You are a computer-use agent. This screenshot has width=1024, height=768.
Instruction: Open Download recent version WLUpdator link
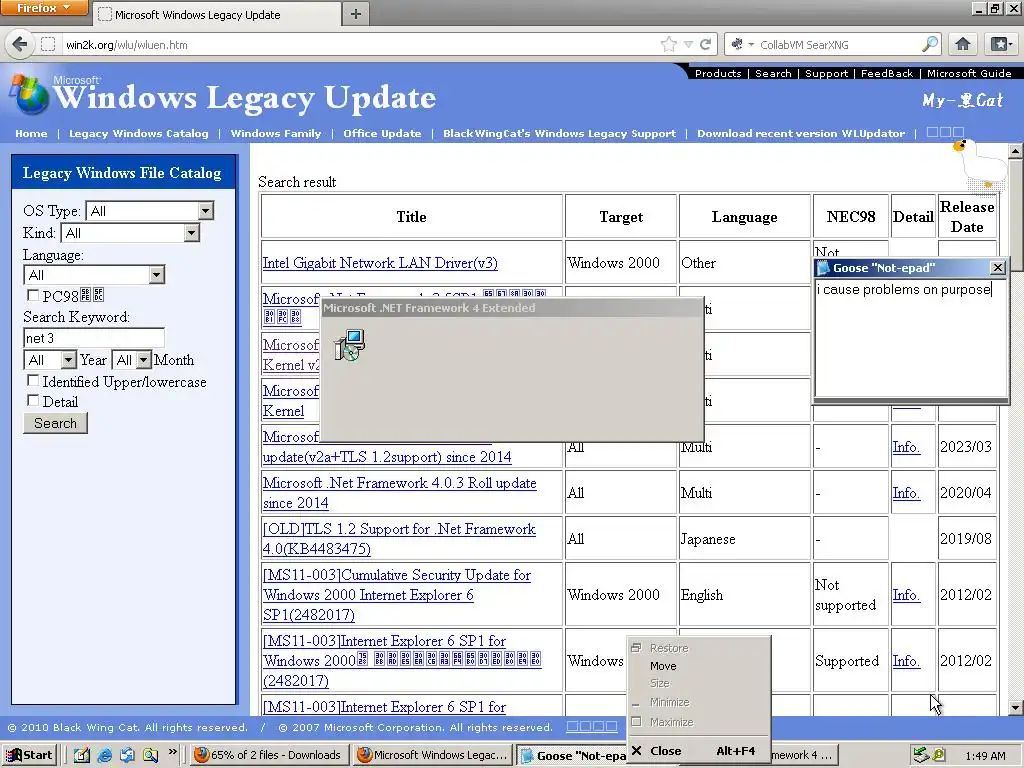pyautogui.click(x=801, y=133)
